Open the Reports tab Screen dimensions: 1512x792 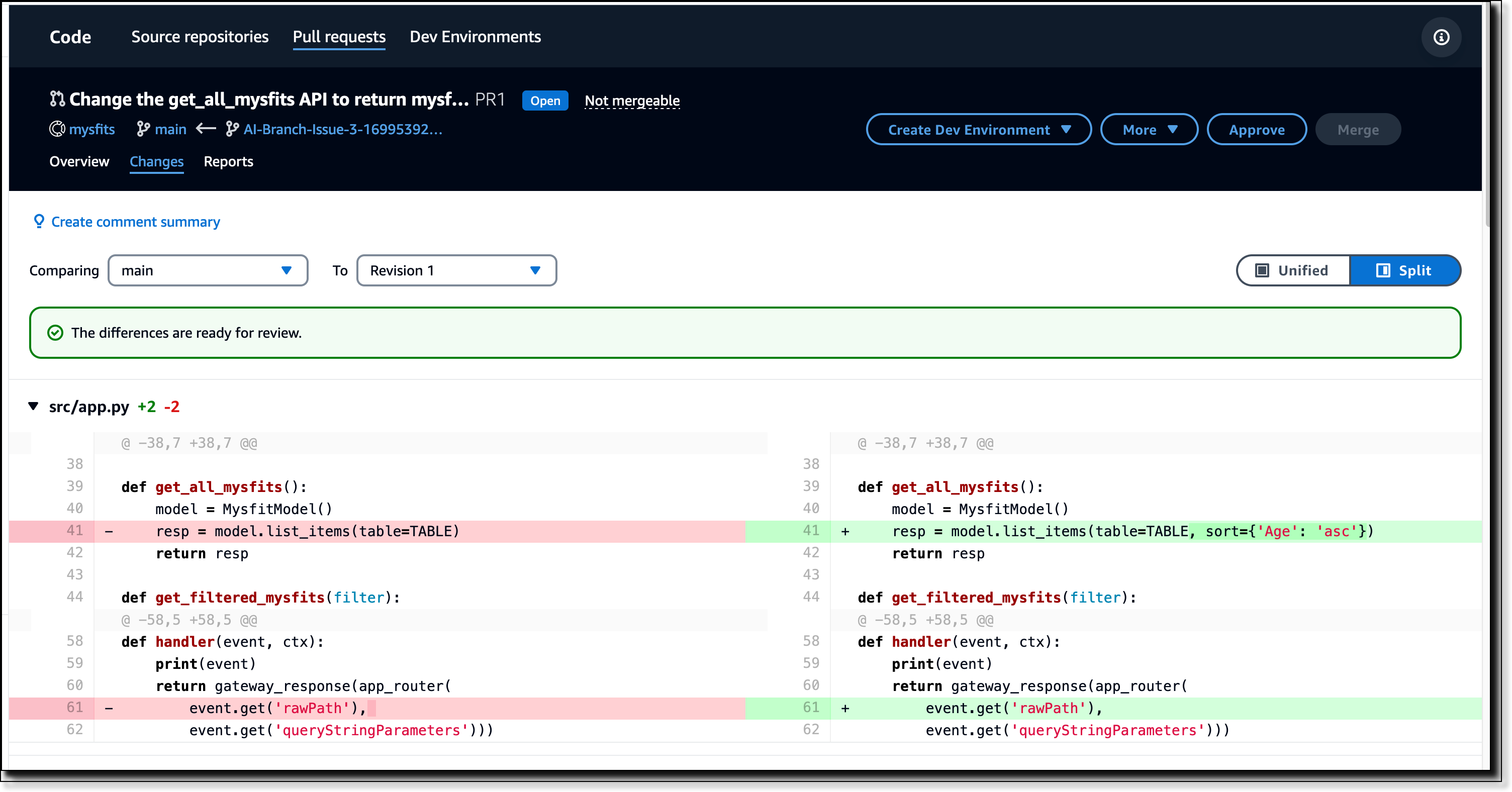tap(228, 161)
